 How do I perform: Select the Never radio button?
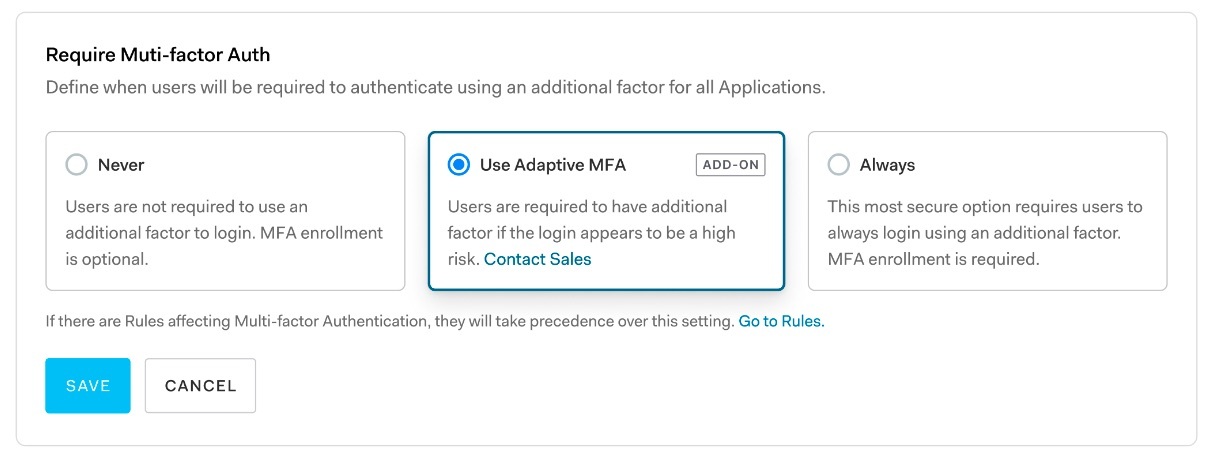click(x=76, y=165)
